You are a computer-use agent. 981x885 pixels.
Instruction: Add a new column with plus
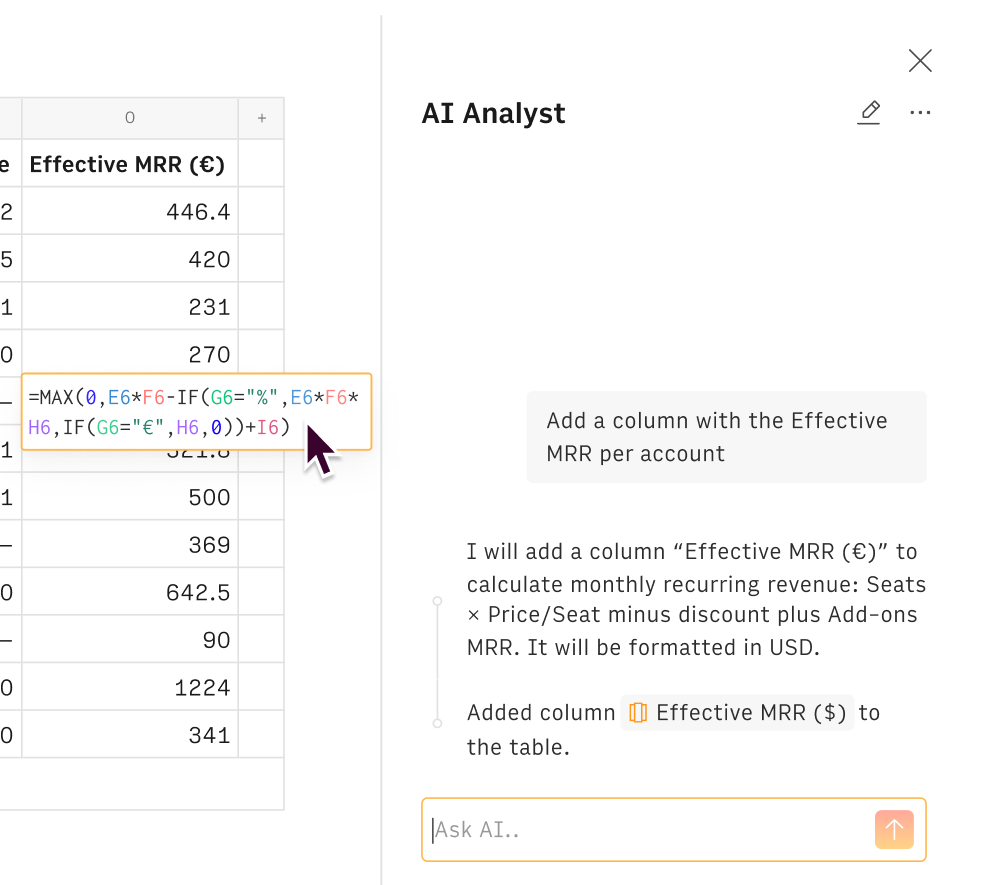coord(262,118)
